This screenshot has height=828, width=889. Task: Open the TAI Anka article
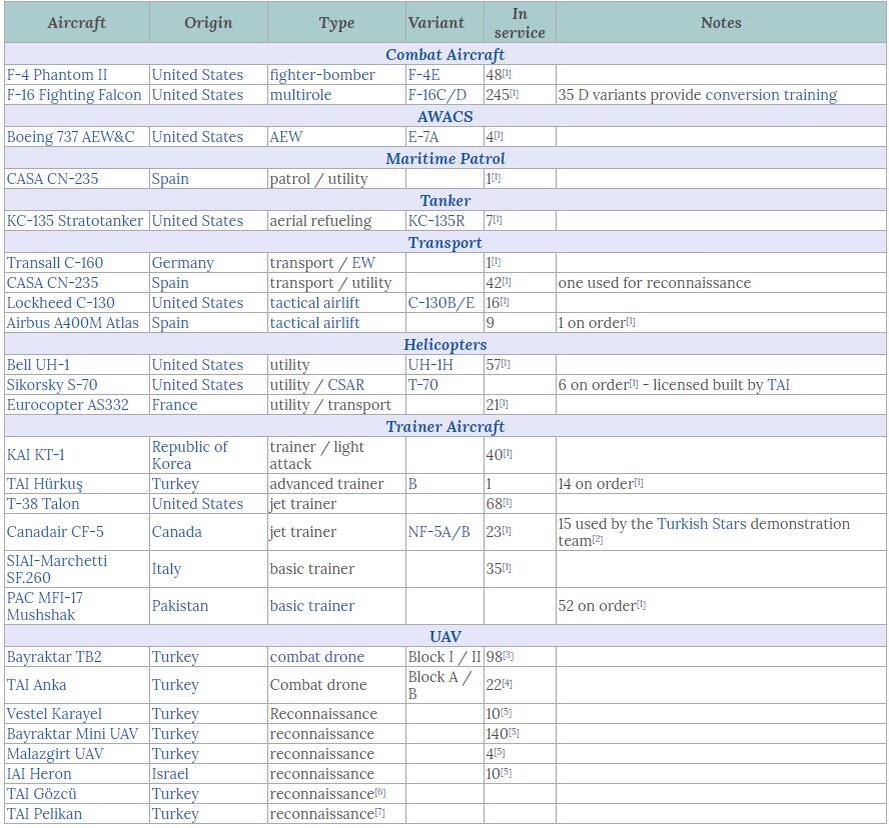[x=36, y=685]
